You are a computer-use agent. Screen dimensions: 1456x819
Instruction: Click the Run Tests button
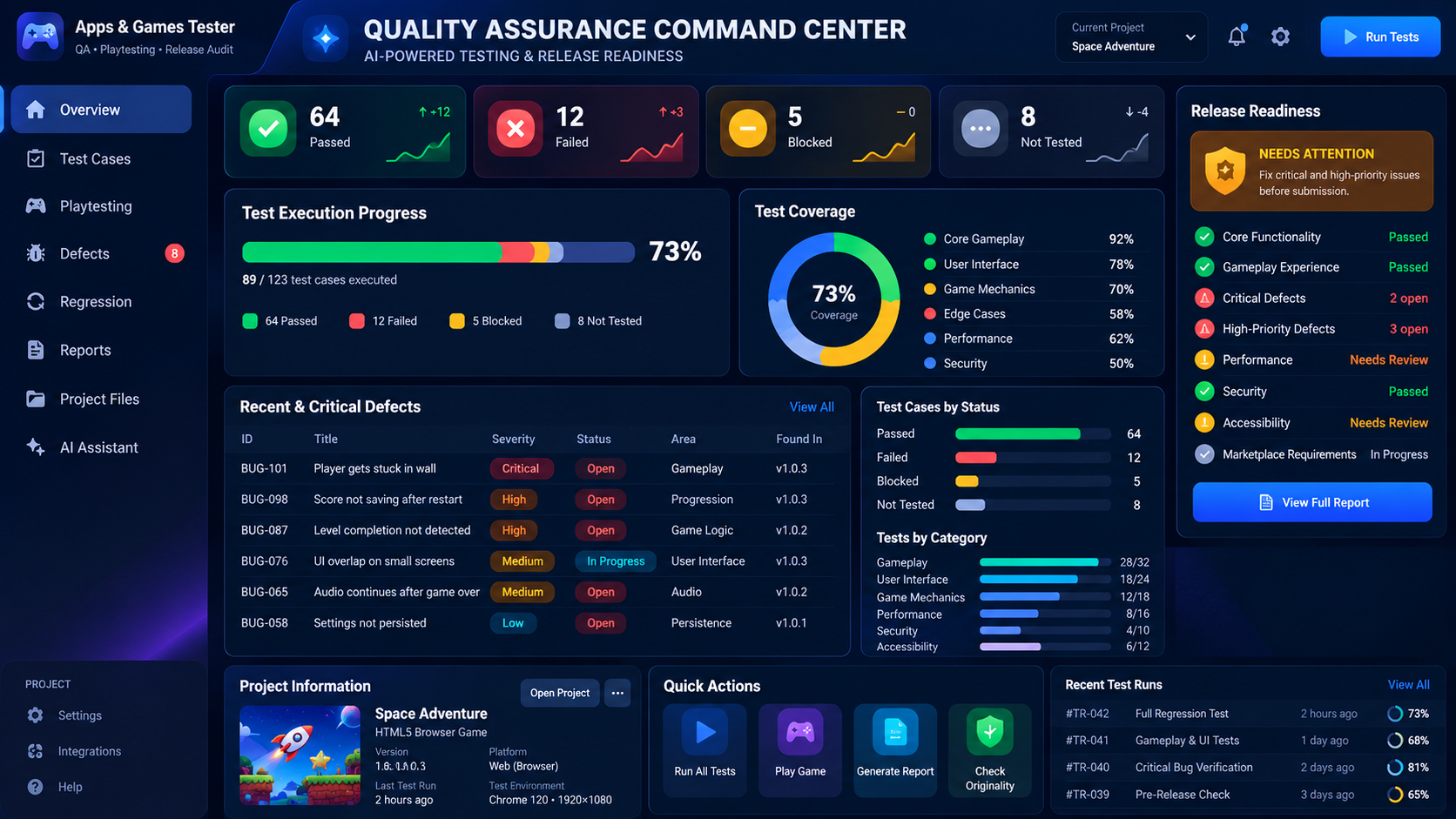coord(1380,37)
